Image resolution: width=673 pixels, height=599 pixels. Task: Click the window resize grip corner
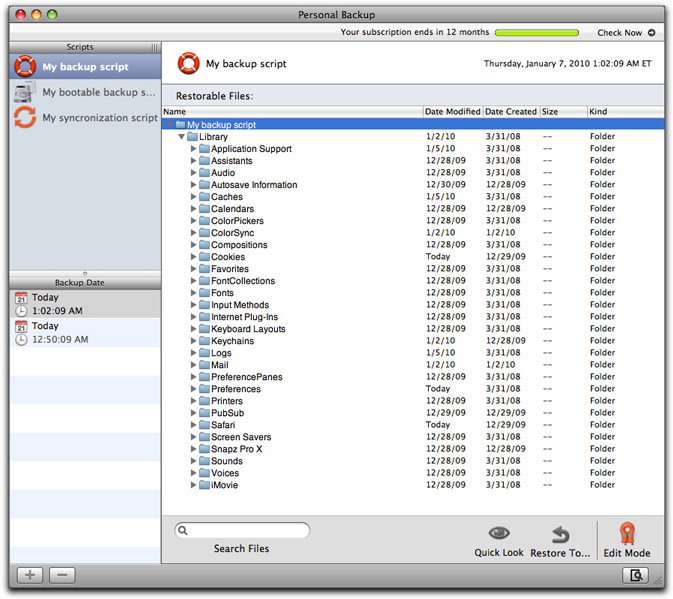(x=658, y=580)
